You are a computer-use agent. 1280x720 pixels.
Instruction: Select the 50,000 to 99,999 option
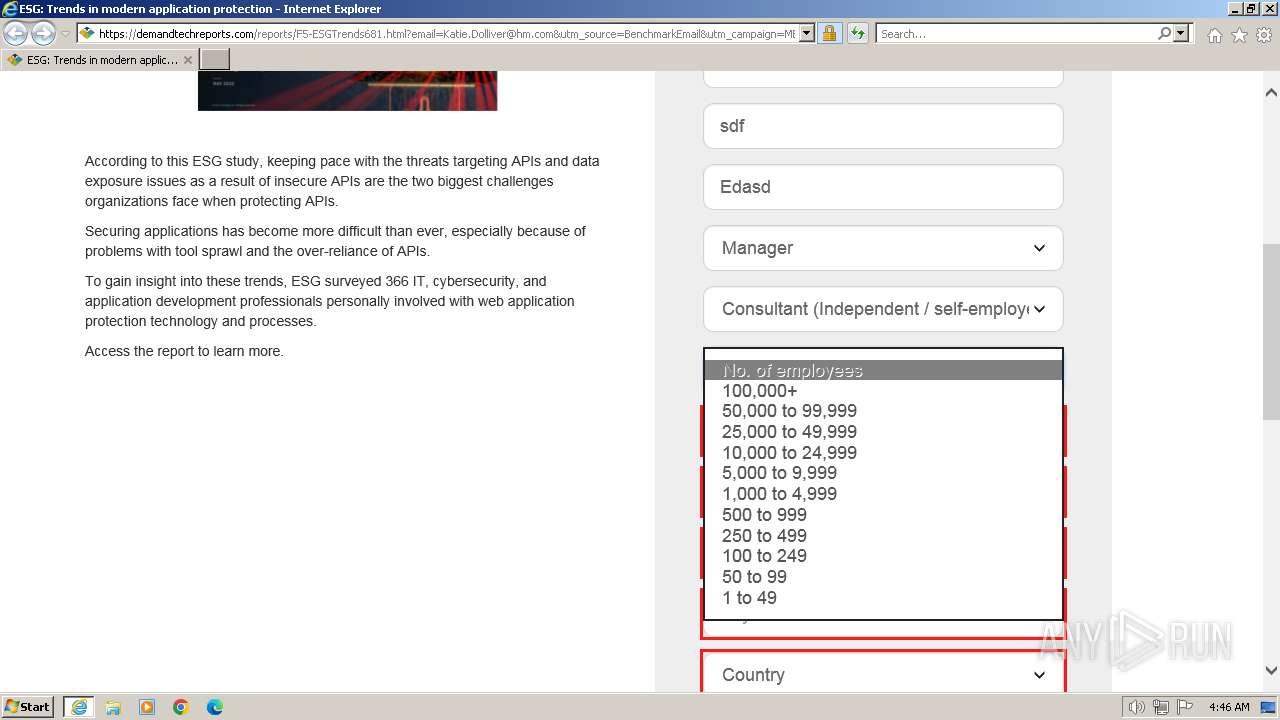tap(883, 411)
